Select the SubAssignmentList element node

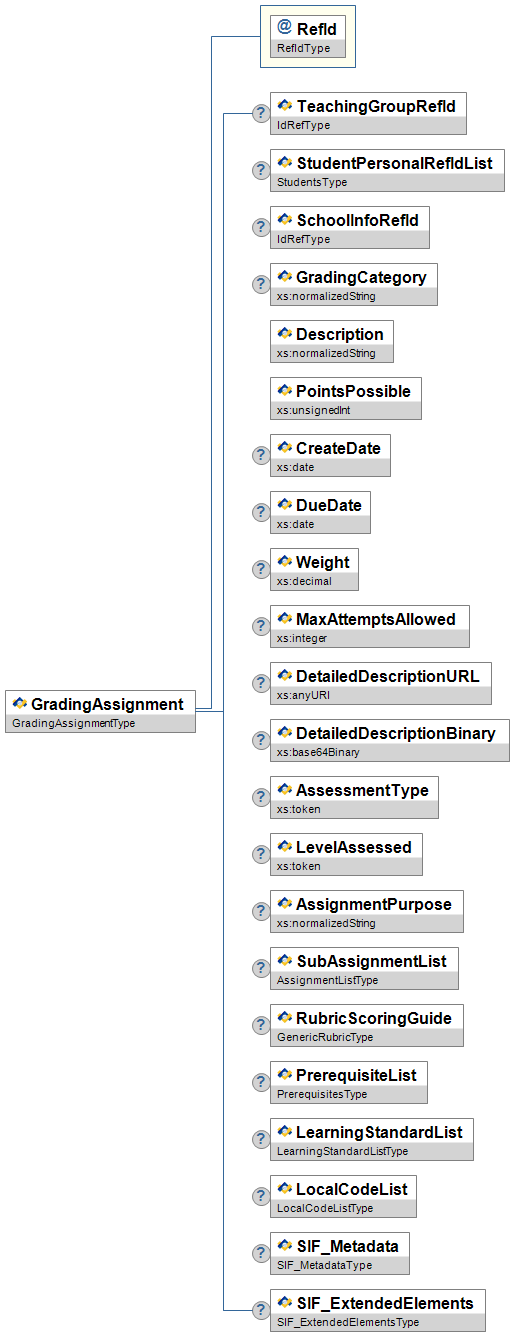364,968
